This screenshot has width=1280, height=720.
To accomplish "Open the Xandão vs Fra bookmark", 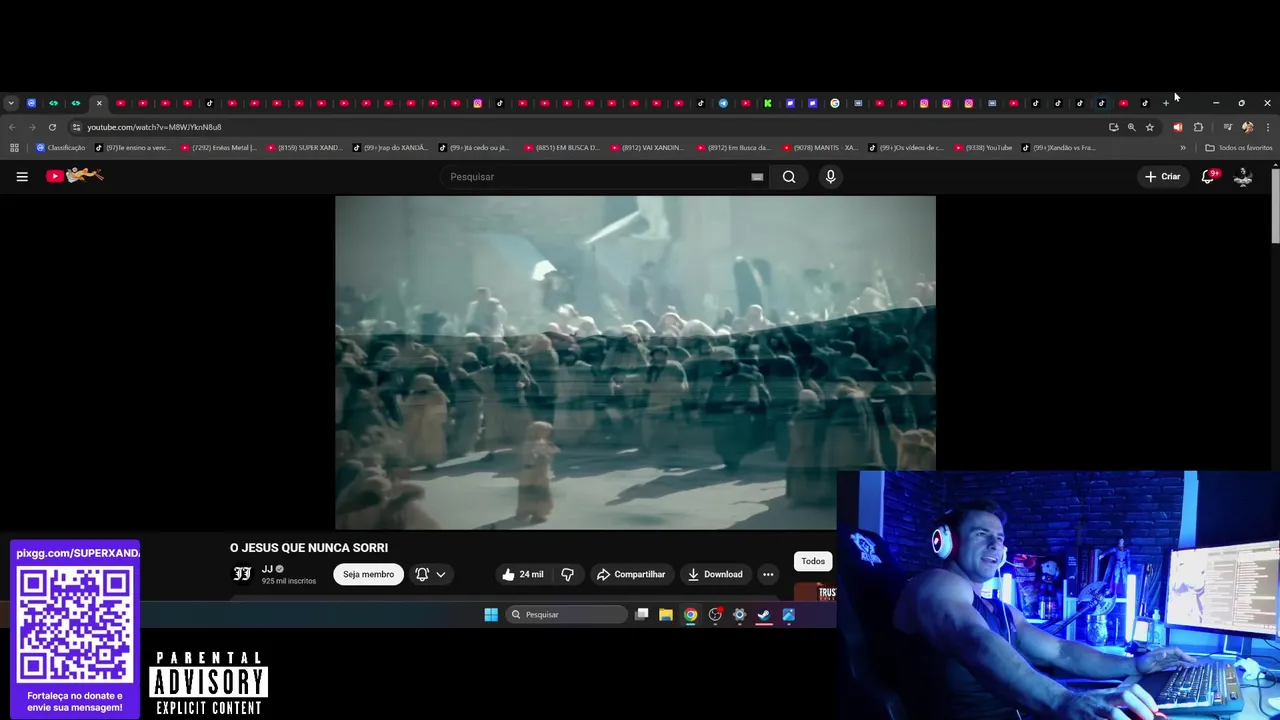I will (1059, 148).
